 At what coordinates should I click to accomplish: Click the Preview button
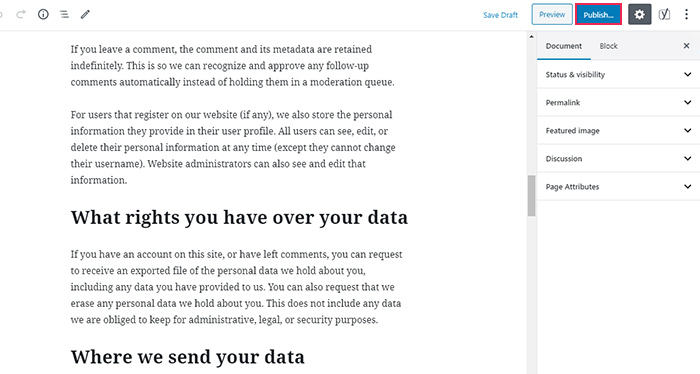(552, 14)
